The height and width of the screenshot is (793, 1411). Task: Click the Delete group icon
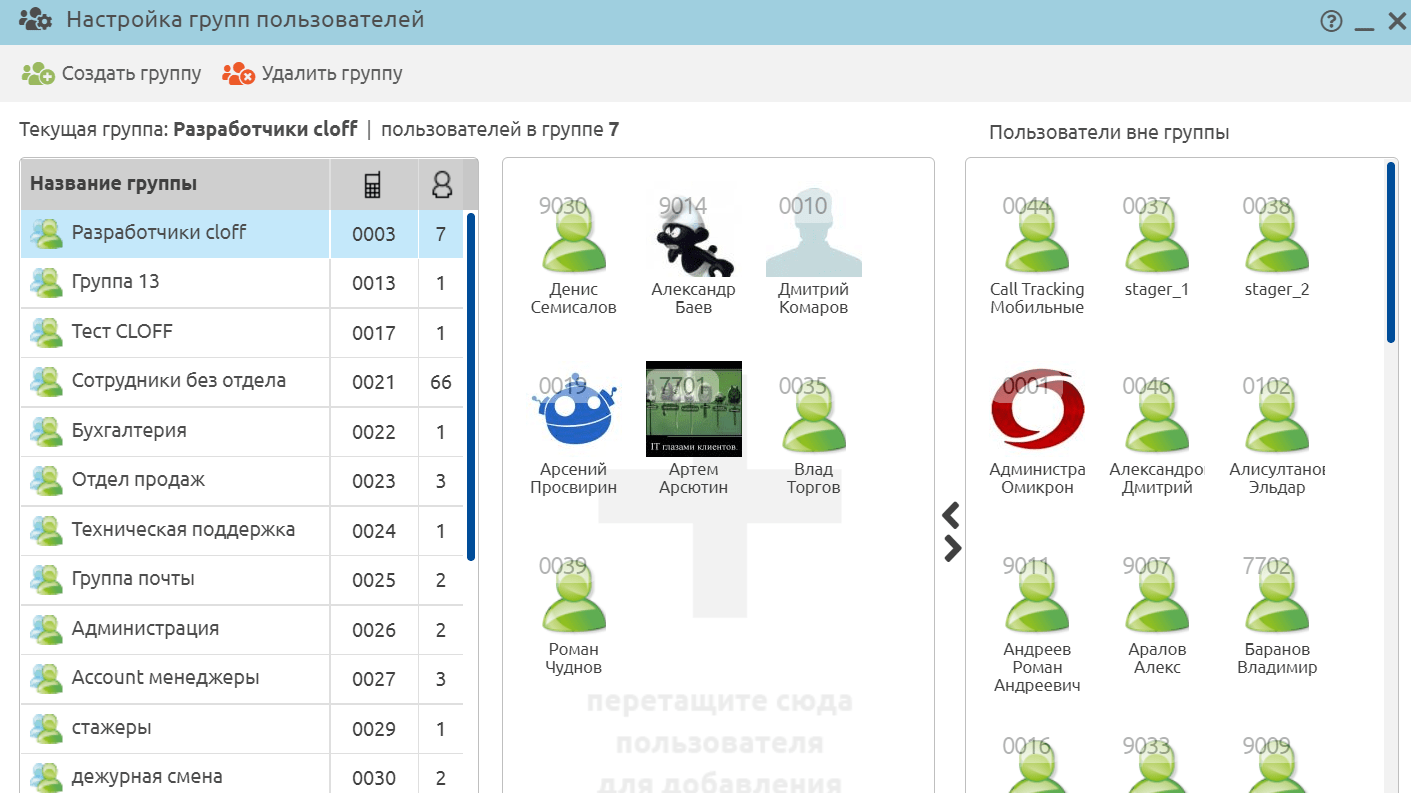coord(239,74)
